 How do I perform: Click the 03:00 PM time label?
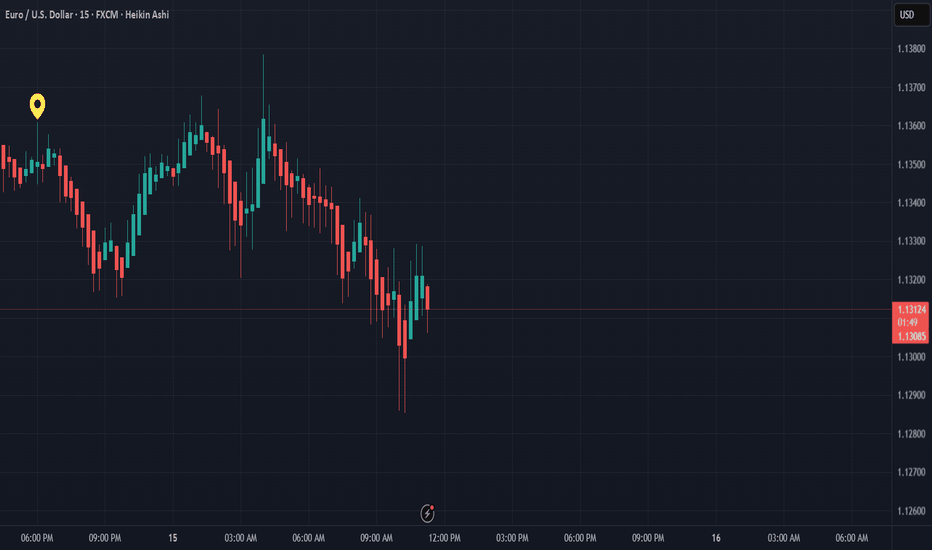tap(512, 538)
